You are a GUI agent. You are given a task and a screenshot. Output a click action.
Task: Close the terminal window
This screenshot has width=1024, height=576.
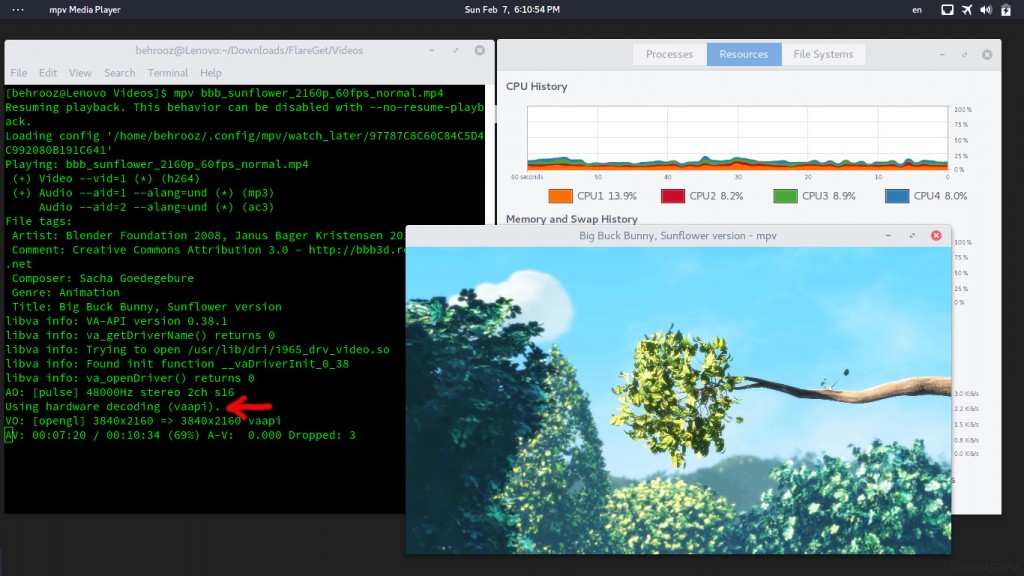pyautogui.click(x=479, y=50)
